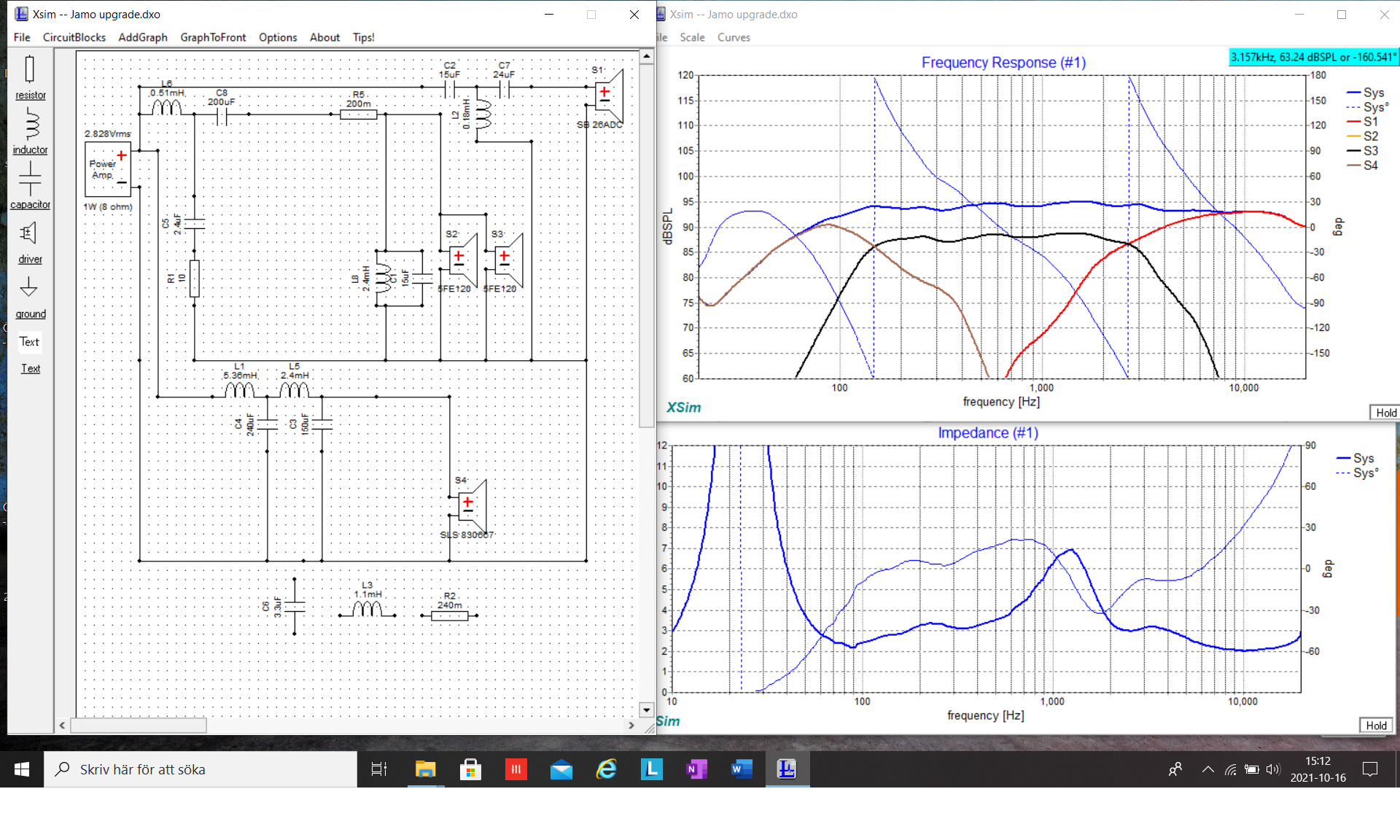Open OneNote from taskbar
The width and height of the screenshot is (1400, 840).
tap(696, 769)
